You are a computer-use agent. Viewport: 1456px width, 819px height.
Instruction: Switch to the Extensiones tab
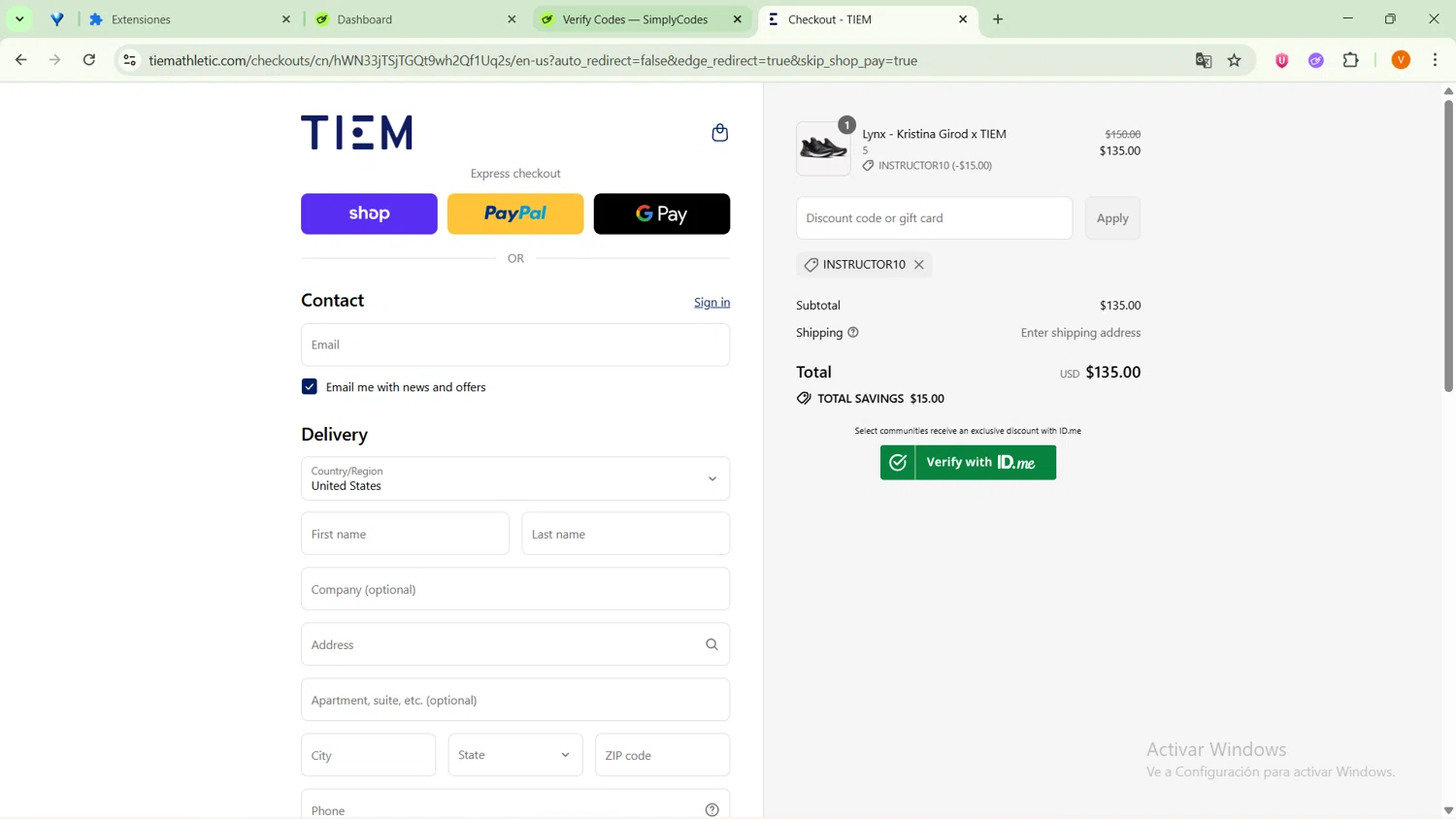(x=188, y=19)
